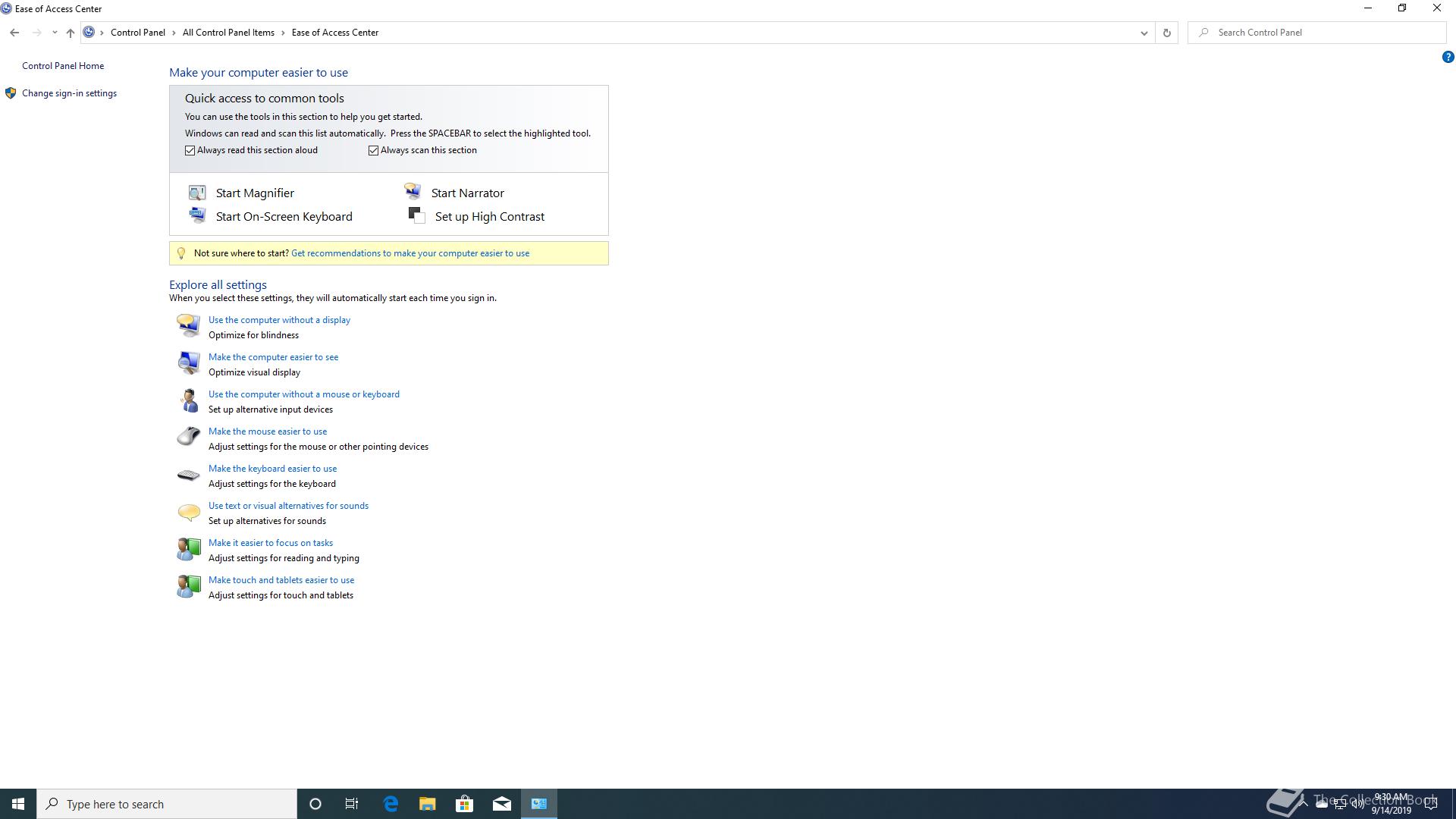
Task: Click the taskbar Type here to search box
Action: click(x=167, y=804)
